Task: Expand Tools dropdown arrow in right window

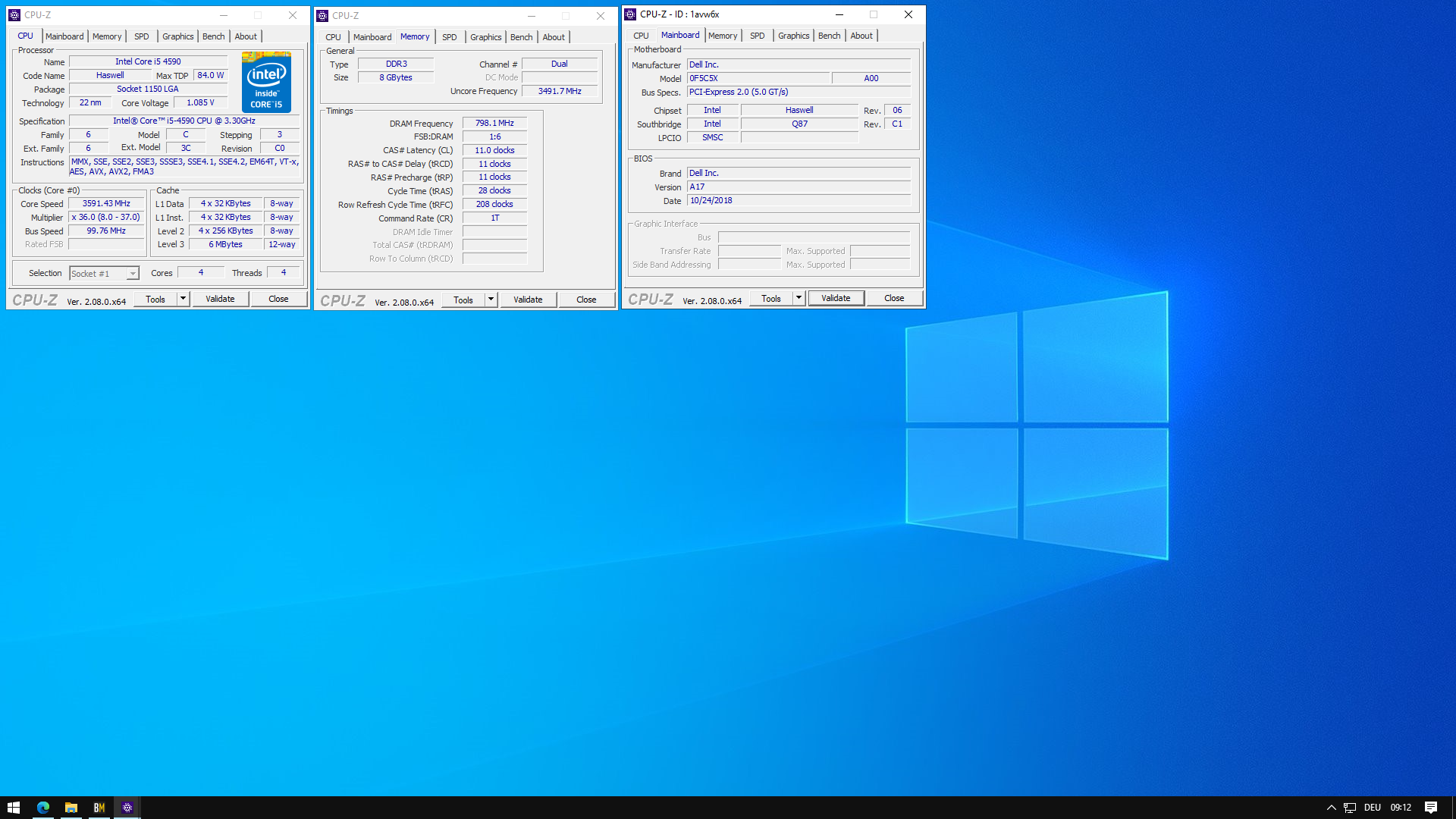Action: point(799,299)
